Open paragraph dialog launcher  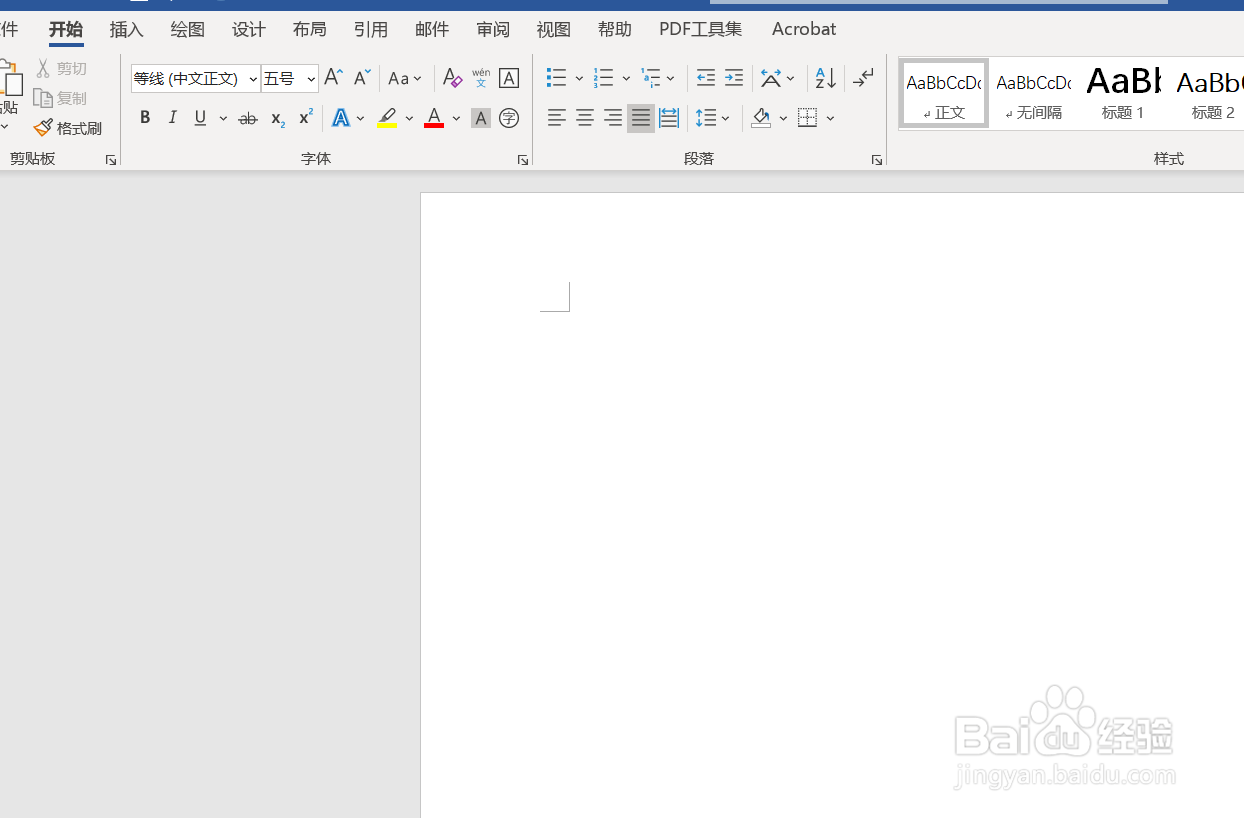877,160
